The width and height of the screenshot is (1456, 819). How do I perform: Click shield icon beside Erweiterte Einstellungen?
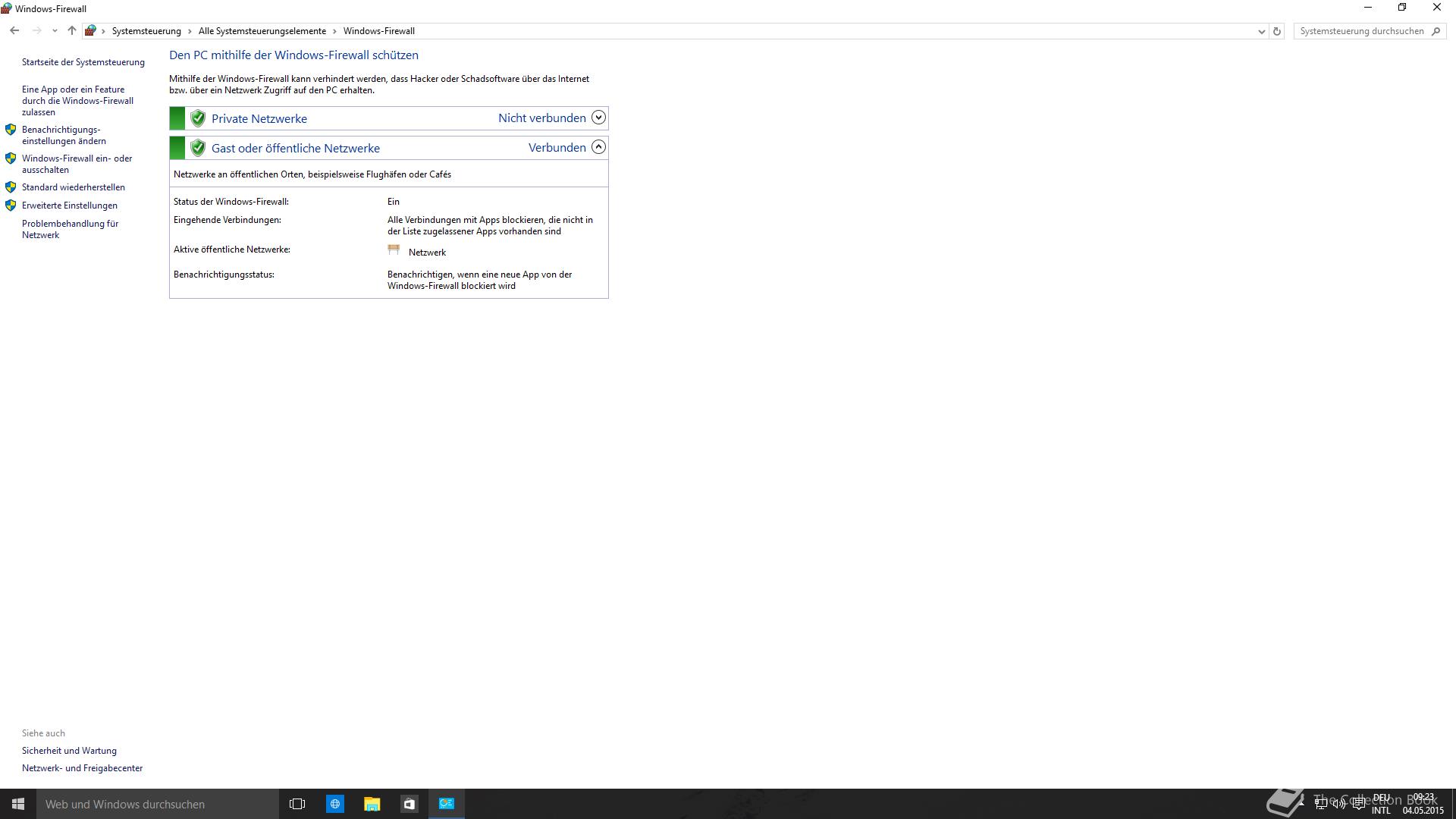[x=11, y=206]
